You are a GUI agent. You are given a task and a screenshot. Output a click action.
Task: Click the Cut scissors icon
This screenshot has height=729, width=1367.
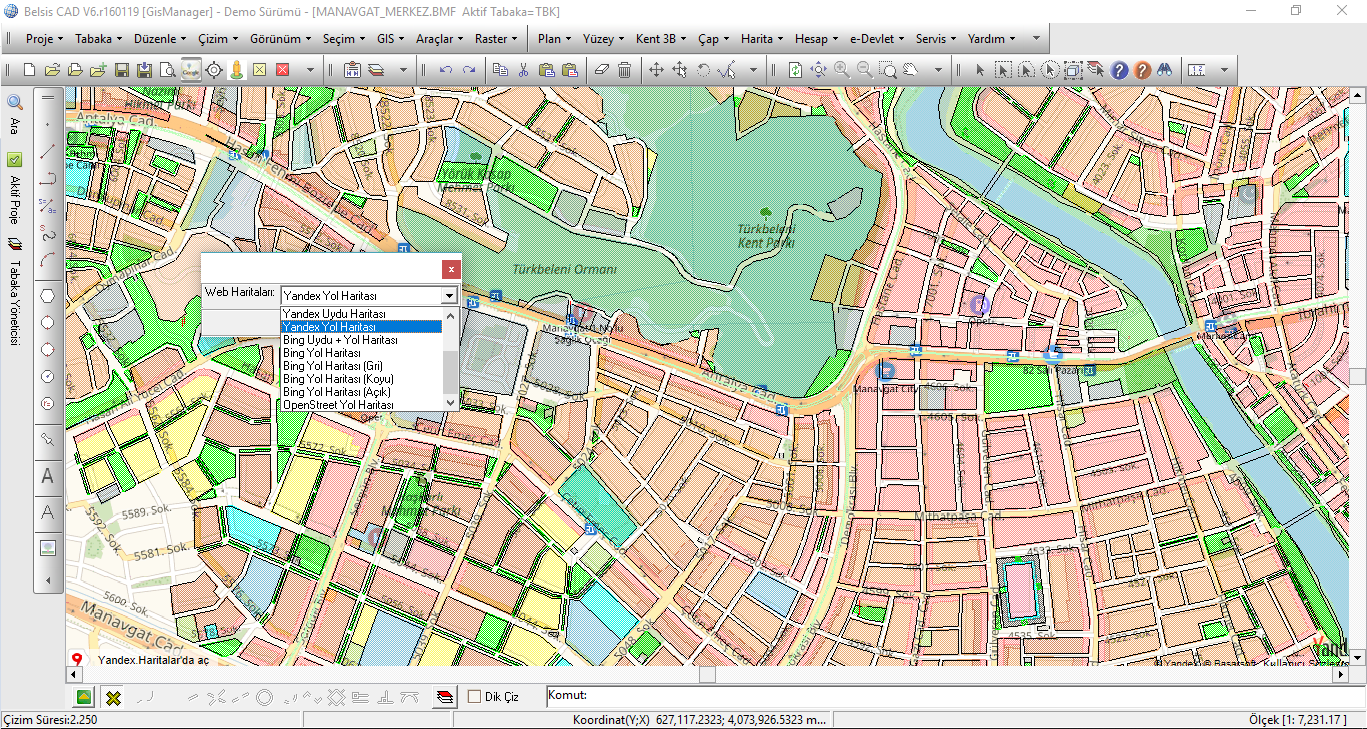pos(523,70)
